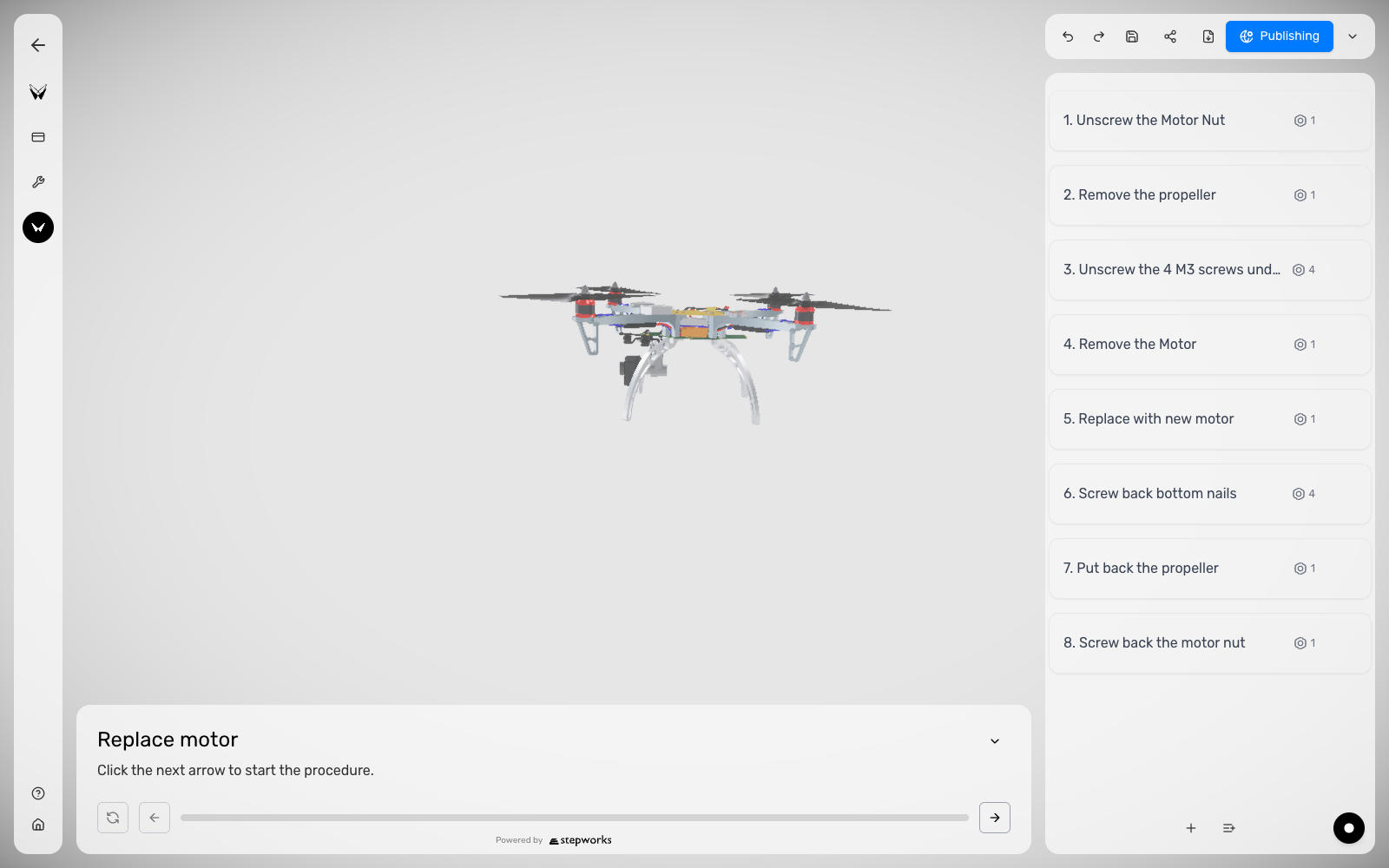Open the butterfly logo icon in sidebar
The width and height of the screenshot is (1389, 868).
click(38, 92)
